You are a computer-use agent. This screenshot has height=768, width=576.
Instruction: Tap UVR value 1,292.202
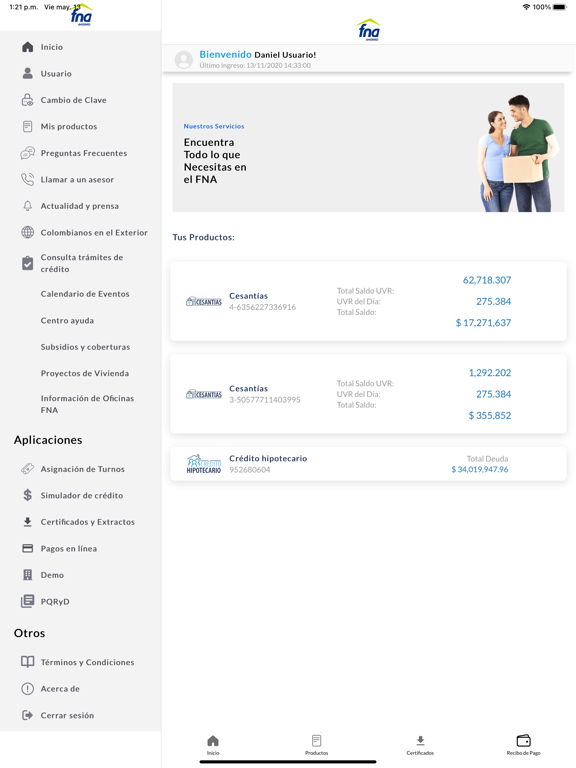(x=490, y=373)
